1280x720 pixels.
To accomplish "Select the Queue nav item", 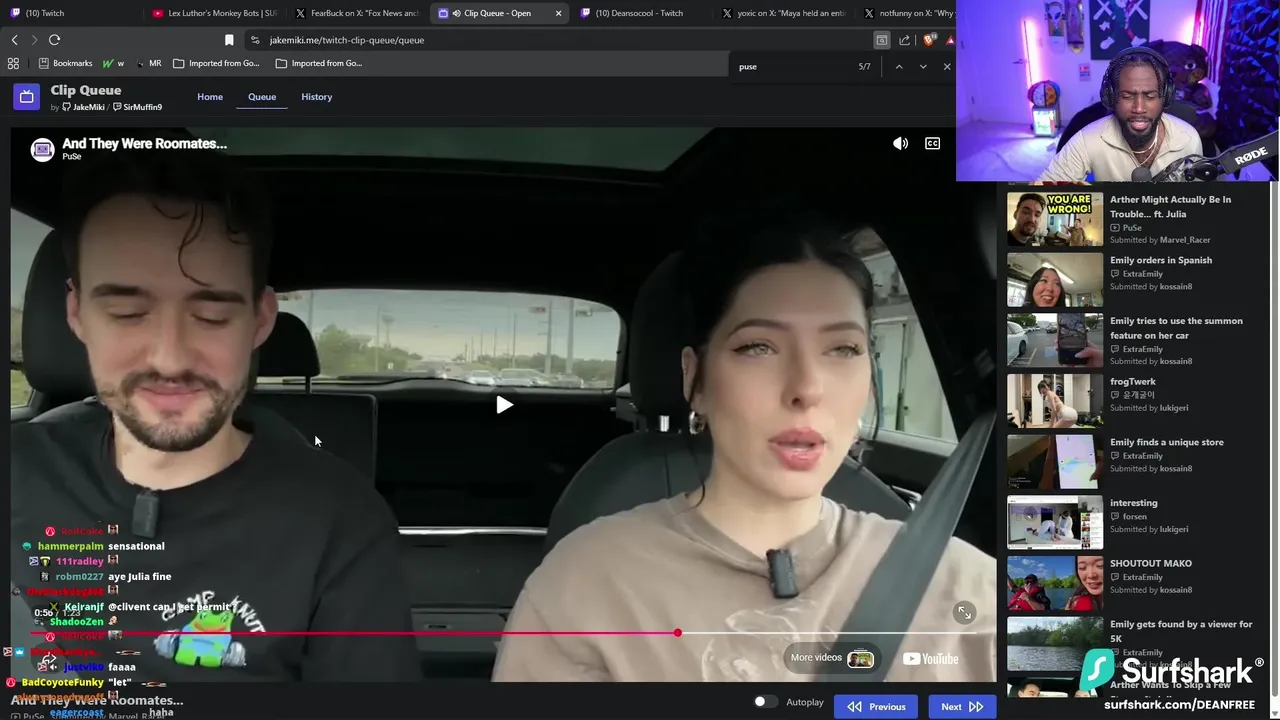I will [x=262, y=97].
